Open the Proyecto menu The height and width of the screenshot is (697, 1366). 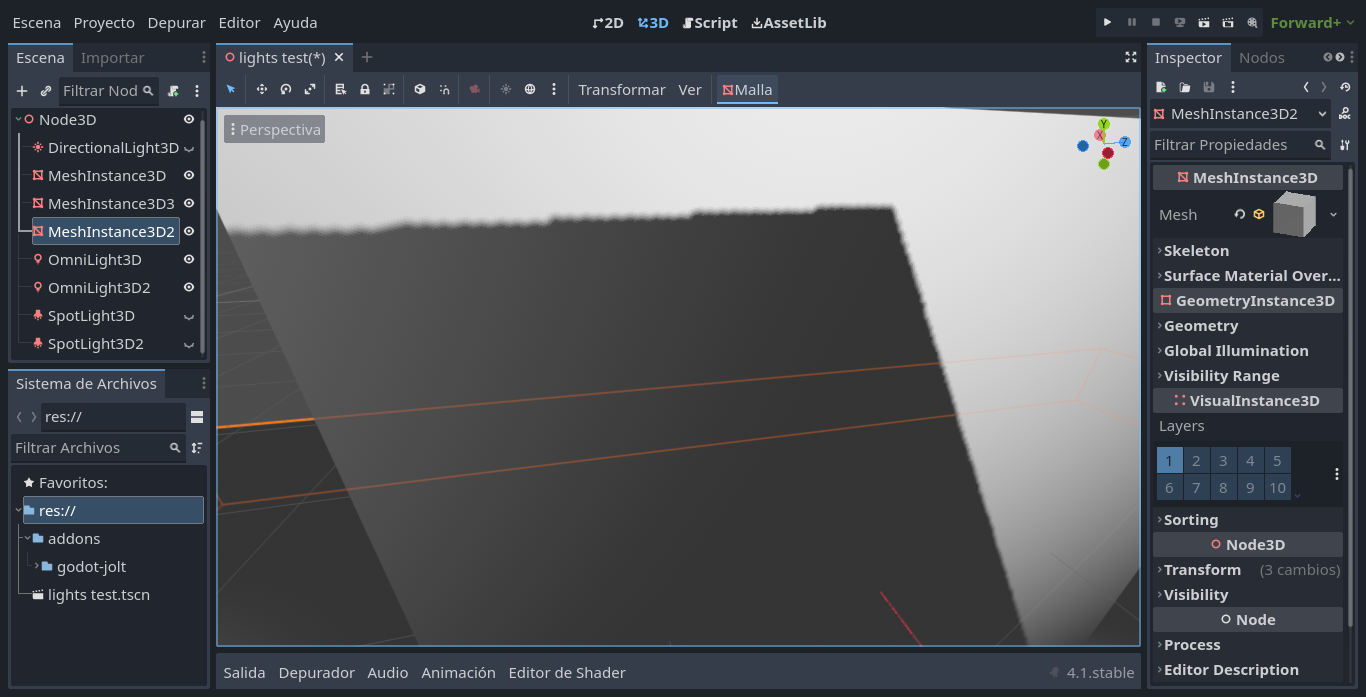(104, 22)
